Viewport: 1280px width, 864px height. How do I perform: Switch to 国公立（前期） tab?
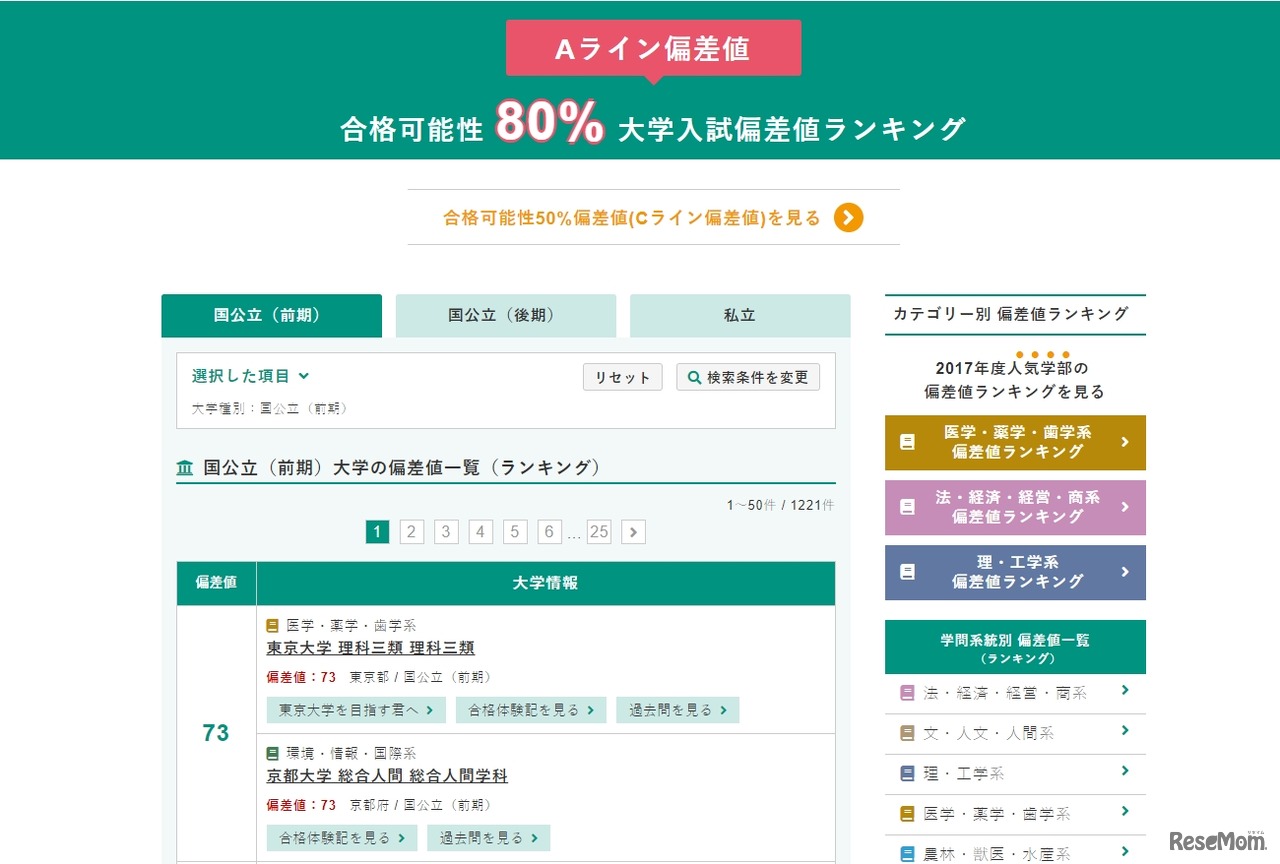pyautogui.click(x=271, y=315)
